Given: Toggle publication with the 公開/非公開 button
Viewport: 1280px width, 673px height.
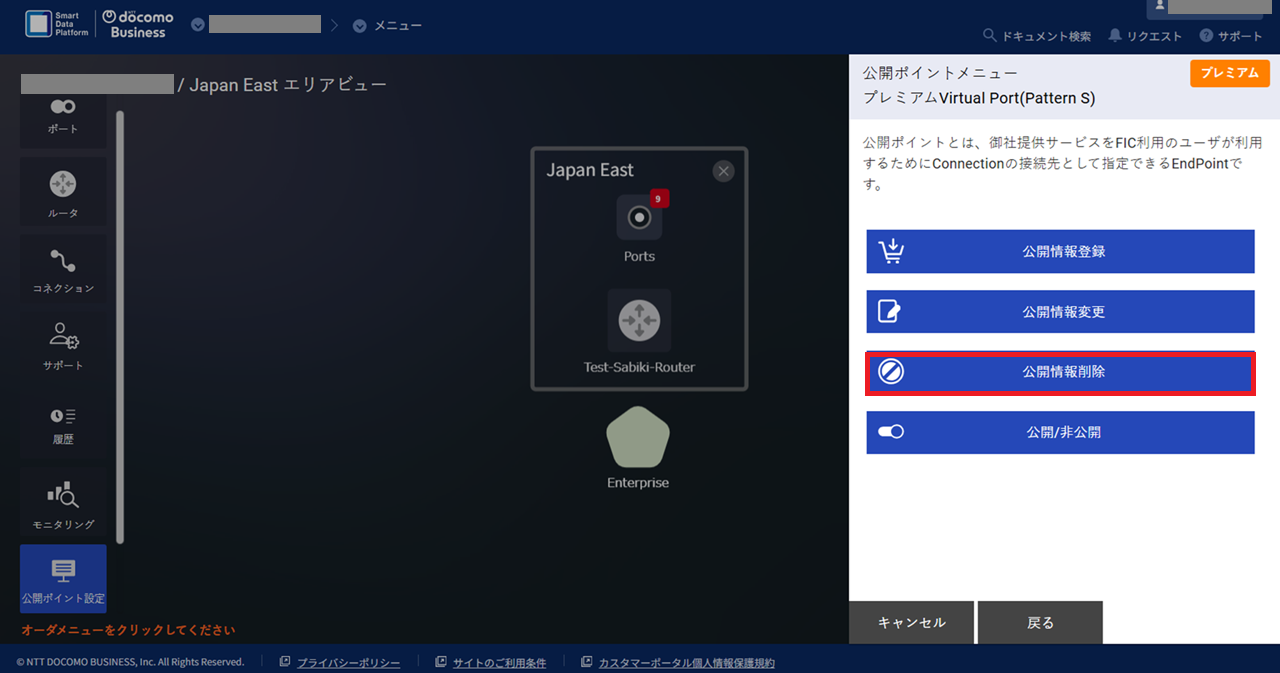Looking at the screenshot, I should pyautogui.click(x=1059, y=432).
